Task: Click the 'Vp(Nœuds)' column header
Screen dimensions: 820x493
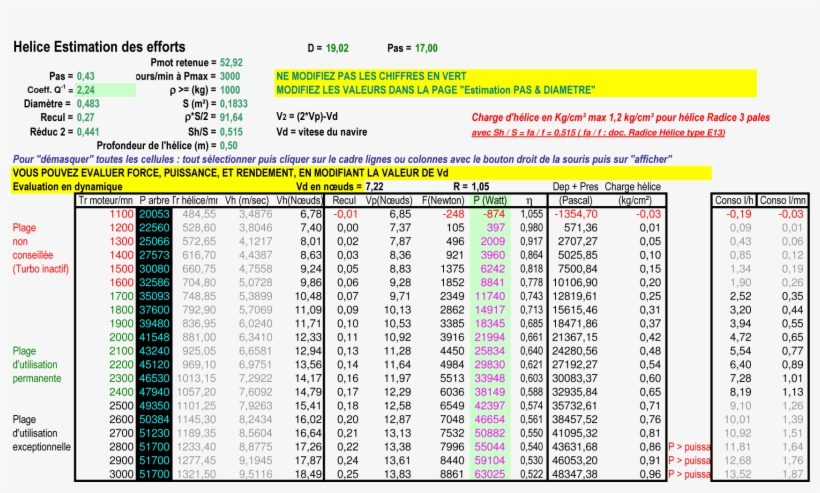Action: click(389, 200)
